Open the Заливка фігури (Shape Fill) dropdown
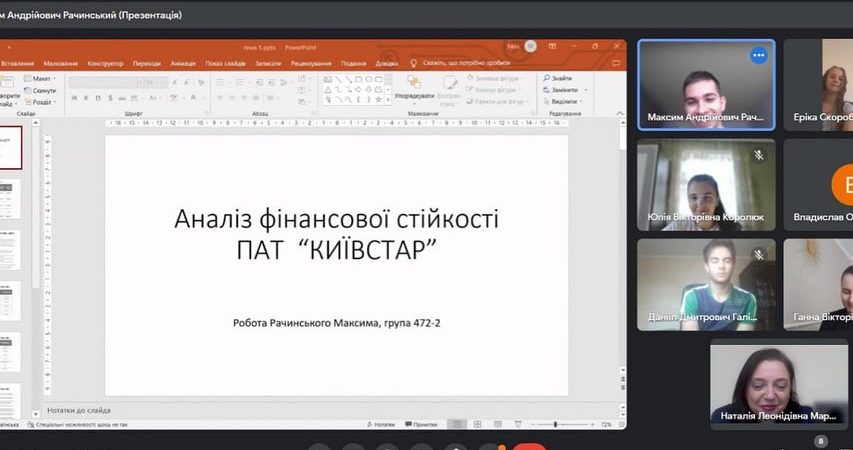Viewport: 853px width, 450px height. (x=495, y=78)
